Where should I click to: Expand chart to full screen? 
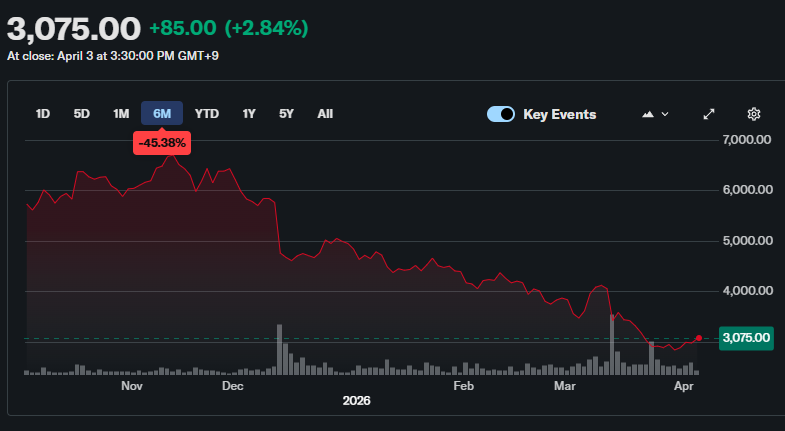708,114
